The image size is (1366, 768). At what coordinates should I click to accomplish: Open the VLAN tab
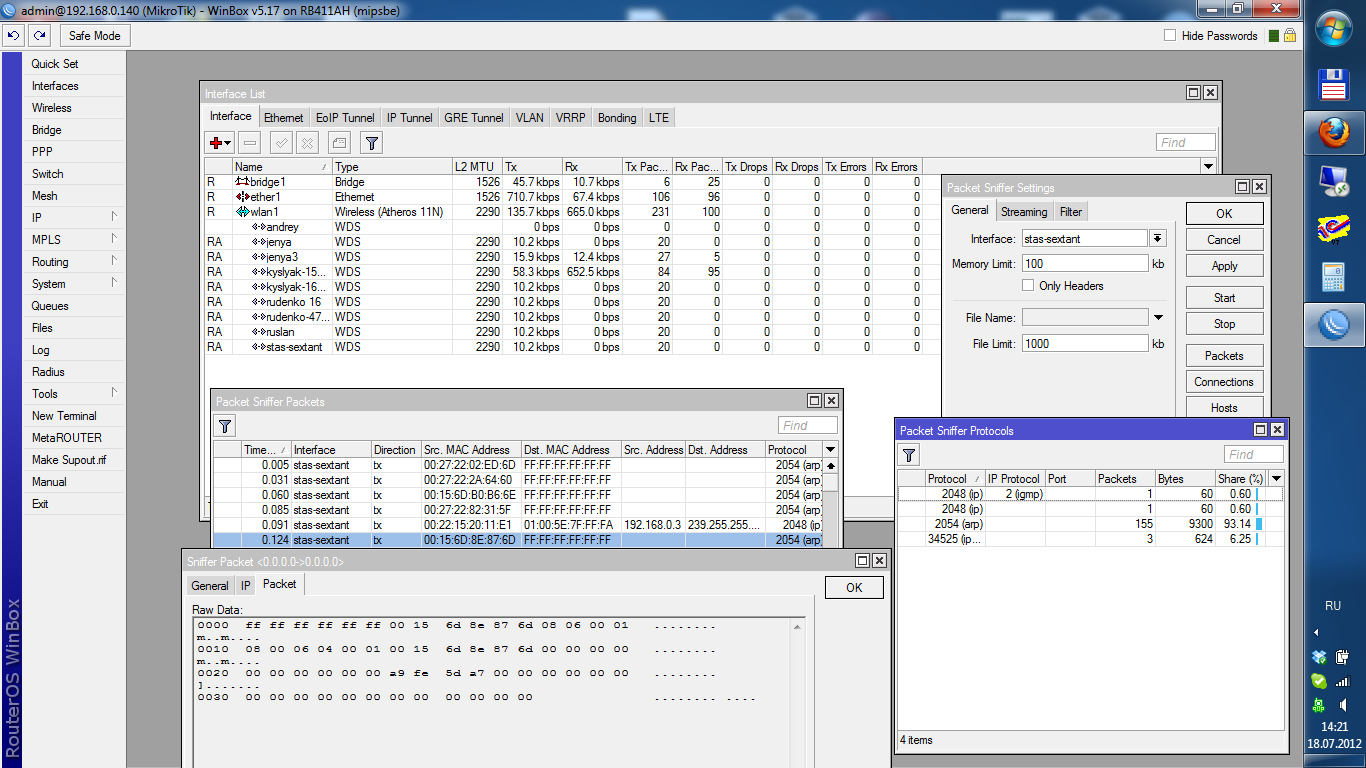(529, 118)
